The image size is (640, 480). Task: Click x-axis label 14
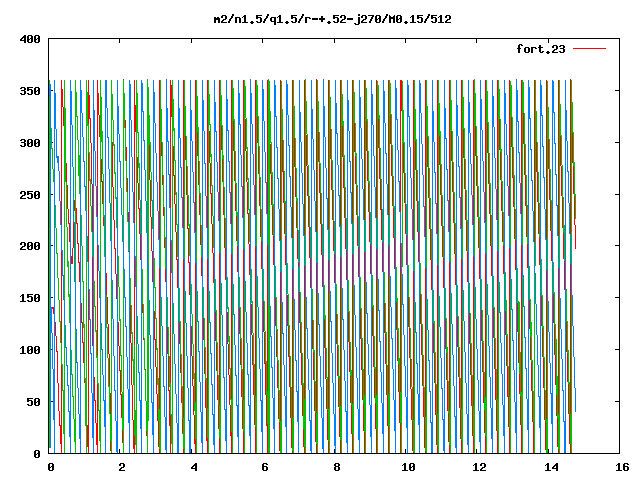(x=551, y=467)
